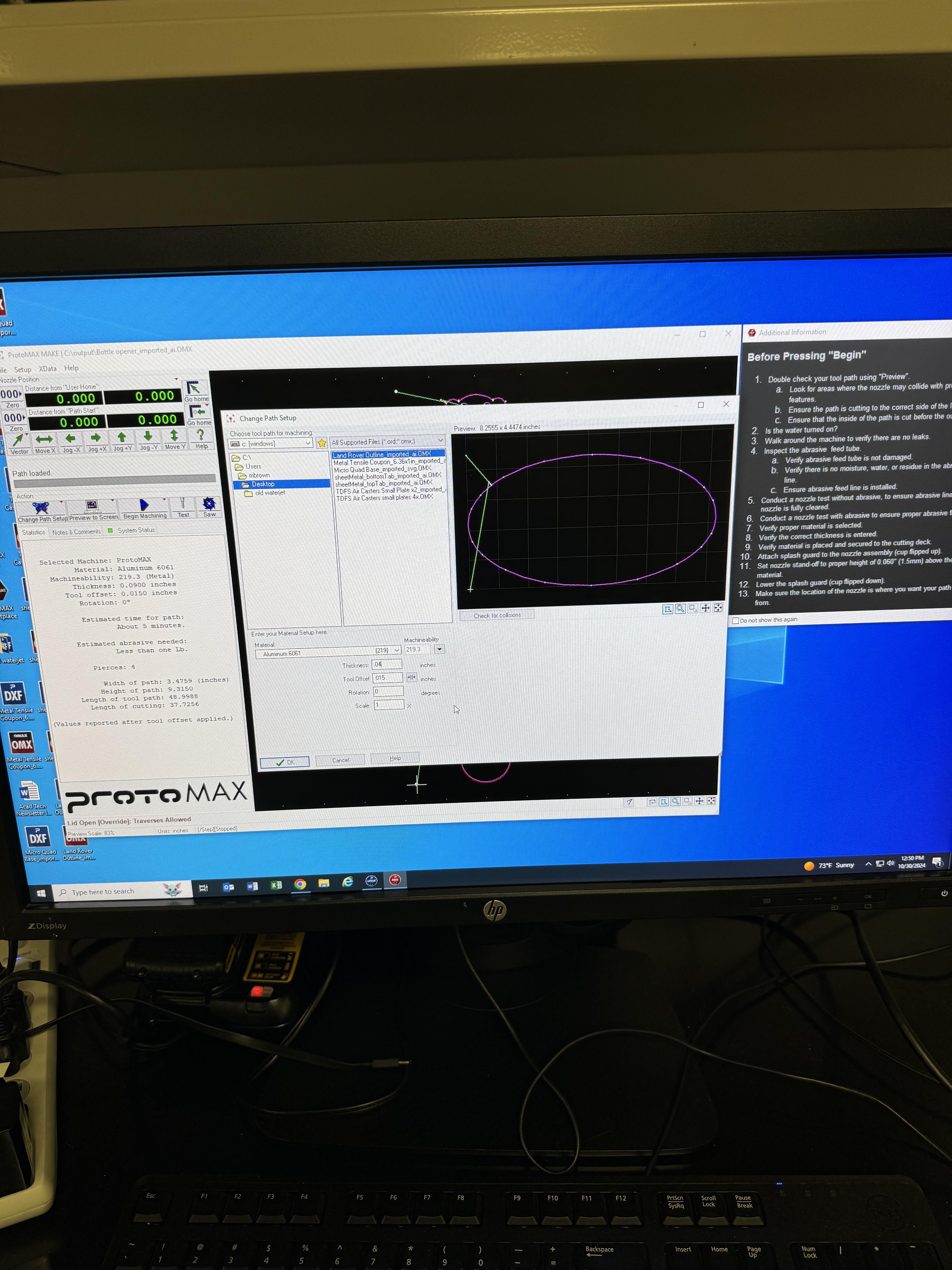Select Metal Tensile Coupon file in list
Image resolution: width=952 pixels, height=1270 pixels.
[x=389, y=462]
